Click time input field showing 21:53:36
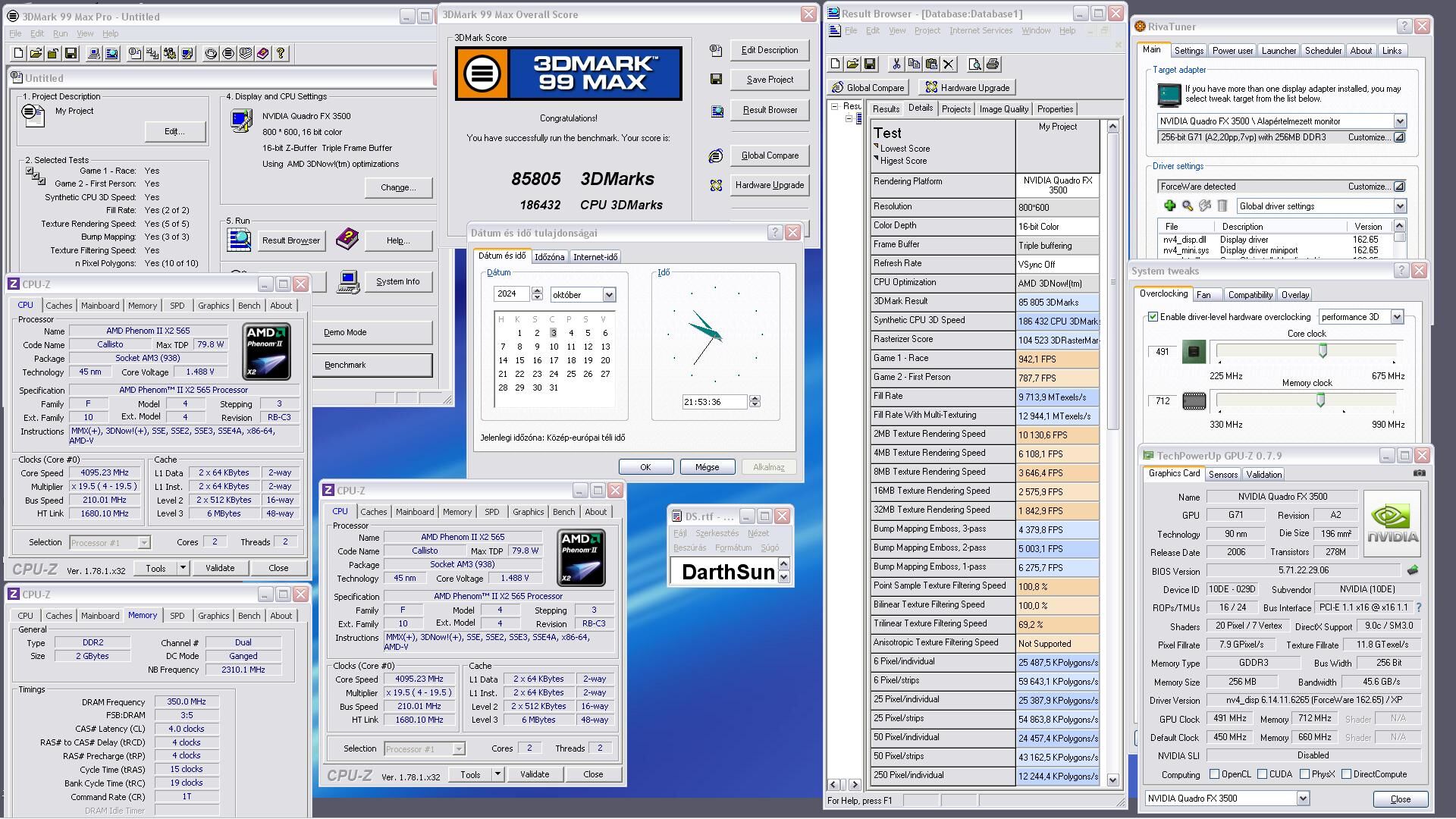Screen dimensions: 1456x819 (714, 402)
